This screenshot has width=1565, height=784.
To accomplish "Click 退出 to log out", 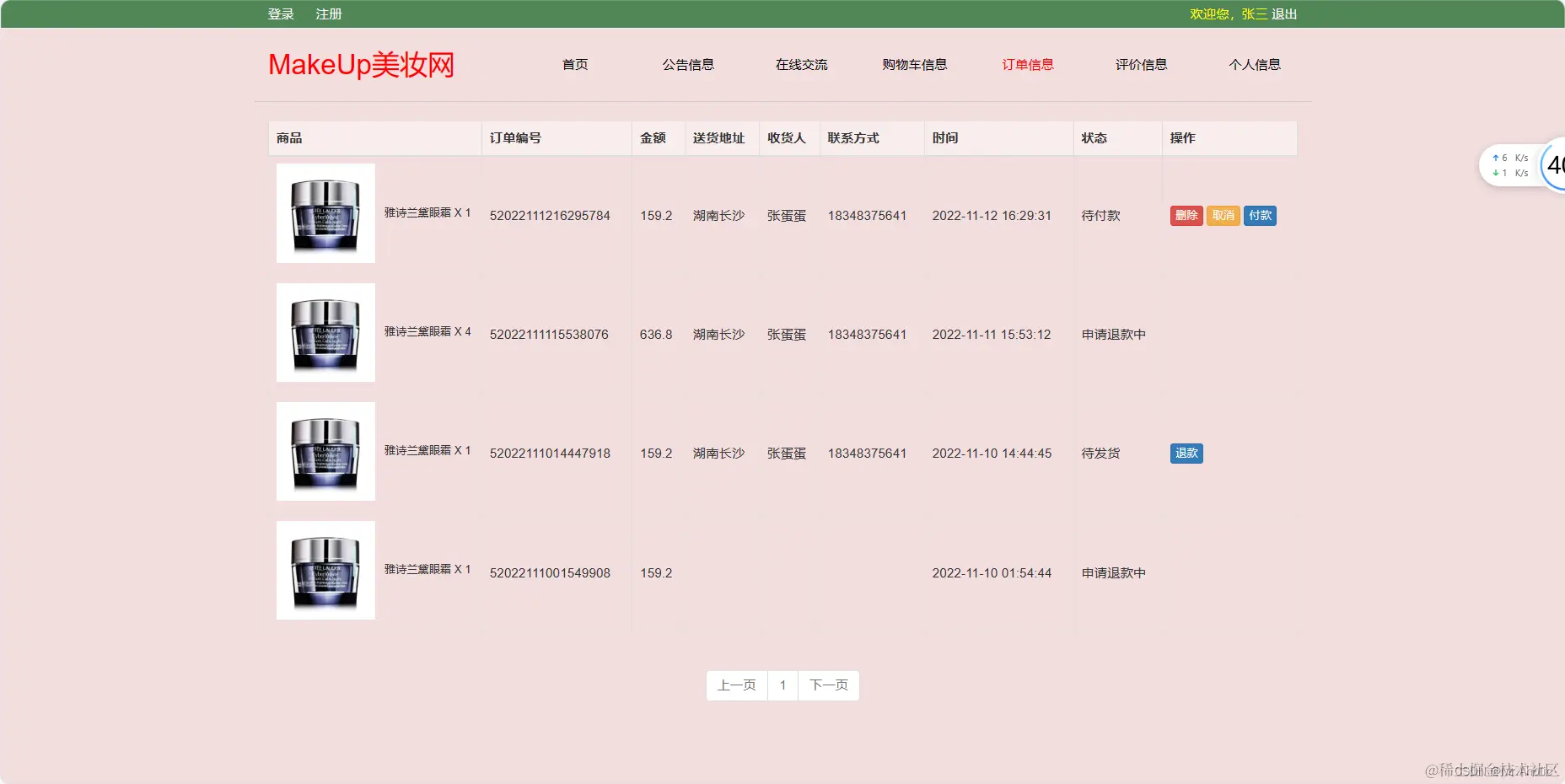I will pyautogui.click(x=1285, y=13).
